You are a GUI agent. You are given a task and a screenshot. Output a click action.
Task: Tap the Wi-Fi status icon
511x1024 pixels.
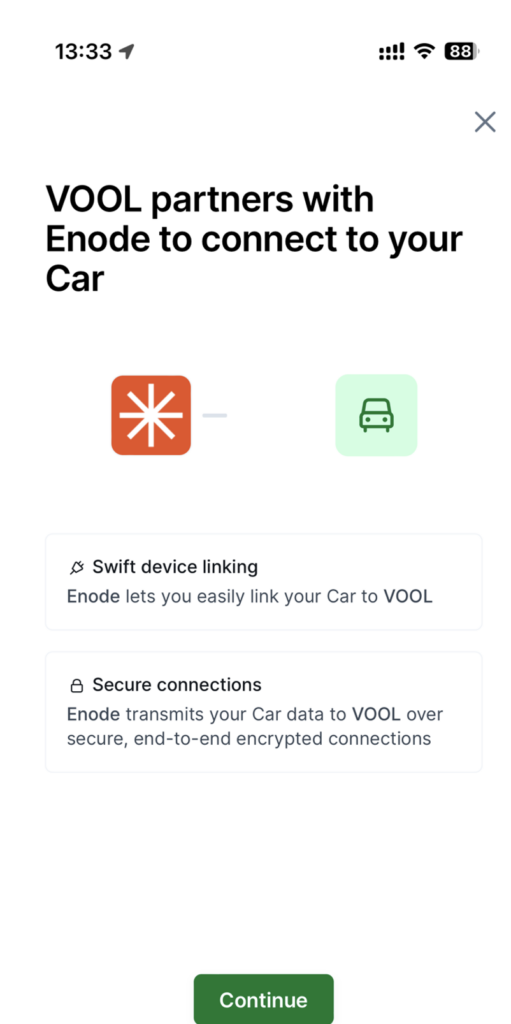(425, 51)
